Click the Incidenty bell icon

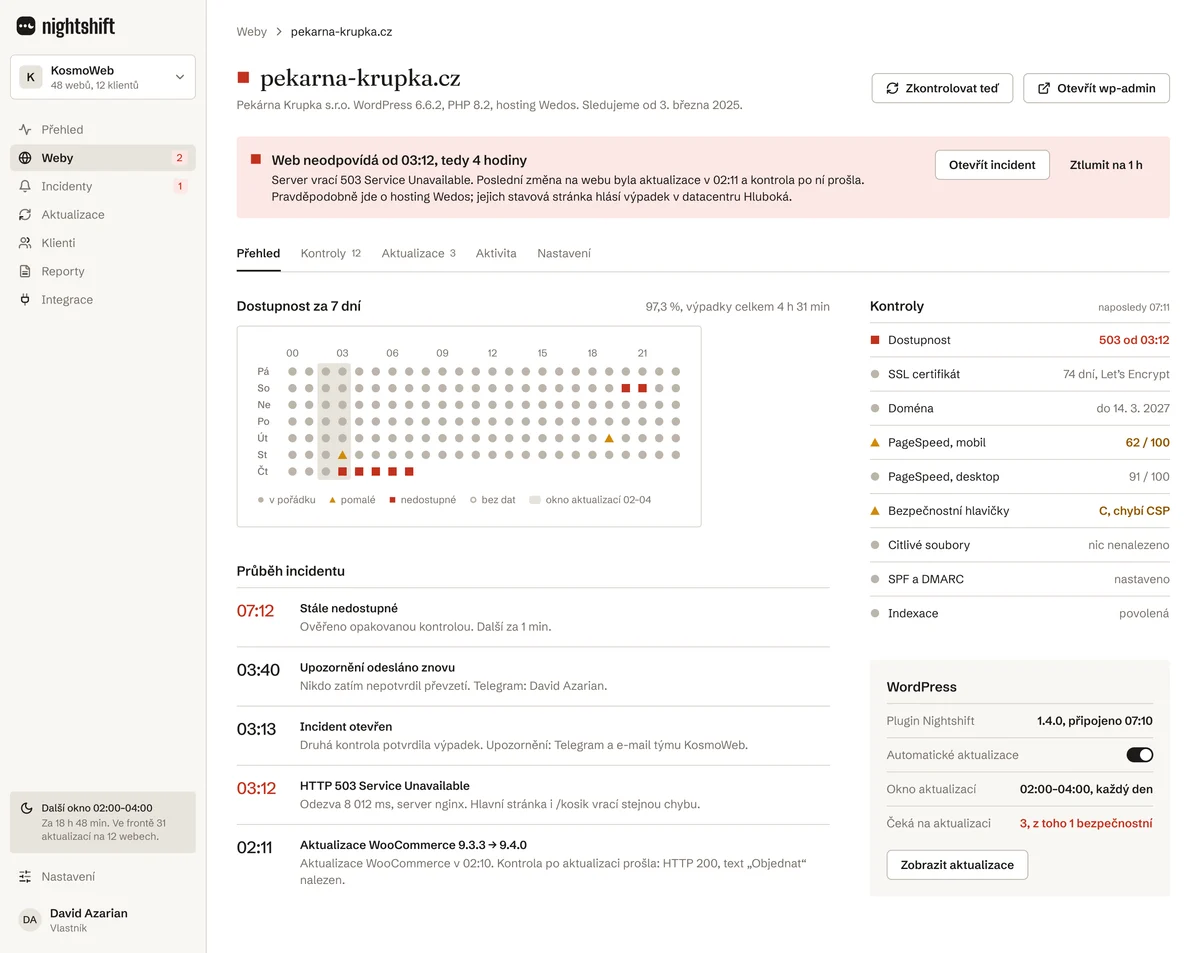click(x=25, y=186)
